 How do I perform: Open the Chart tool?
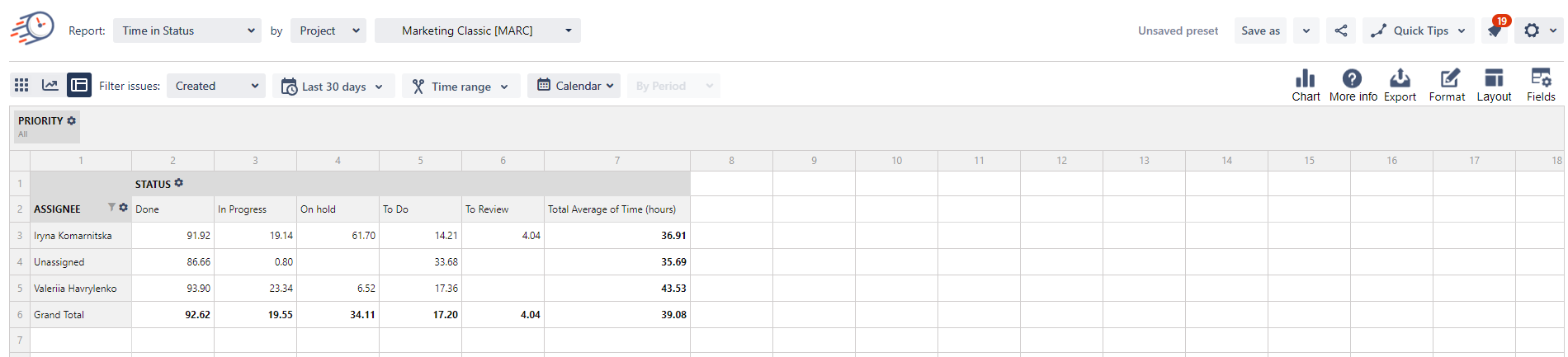[1306, 85]
